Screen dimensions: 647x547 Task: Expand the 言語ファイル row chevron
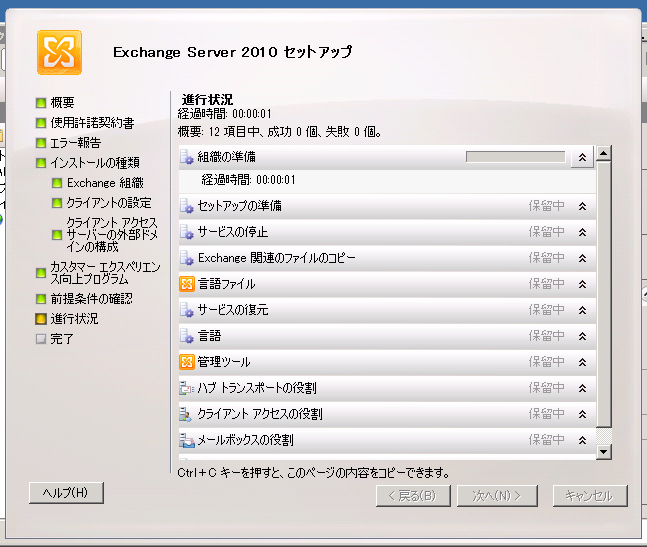(x=582, y=284)
